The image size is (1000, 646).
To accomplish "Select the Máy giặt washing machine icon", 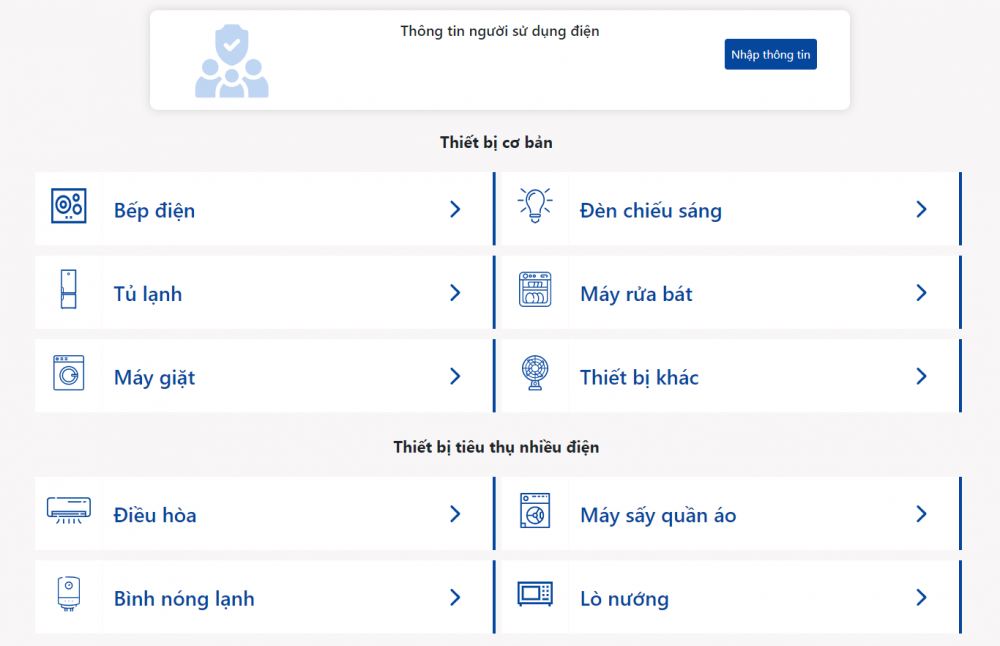I will pos(68,376).
